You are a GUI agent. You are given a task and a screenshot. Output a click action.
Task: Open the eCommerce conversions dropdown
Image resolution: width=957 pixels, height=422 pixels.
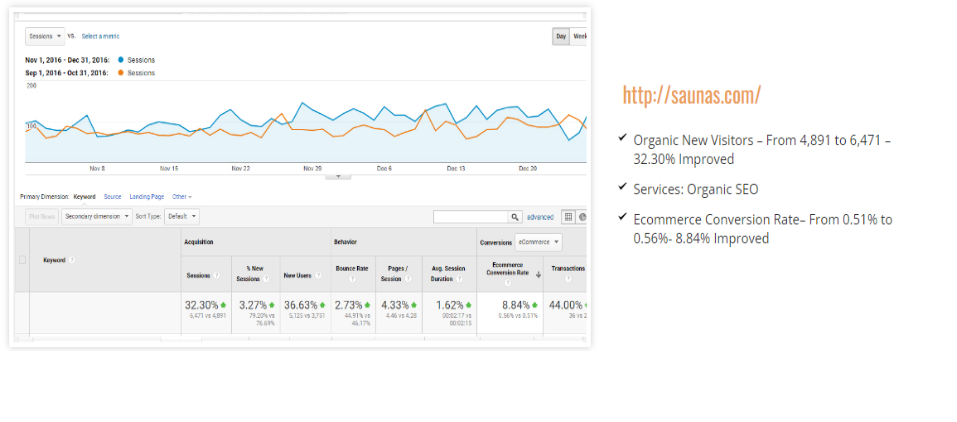coord(538,242)
